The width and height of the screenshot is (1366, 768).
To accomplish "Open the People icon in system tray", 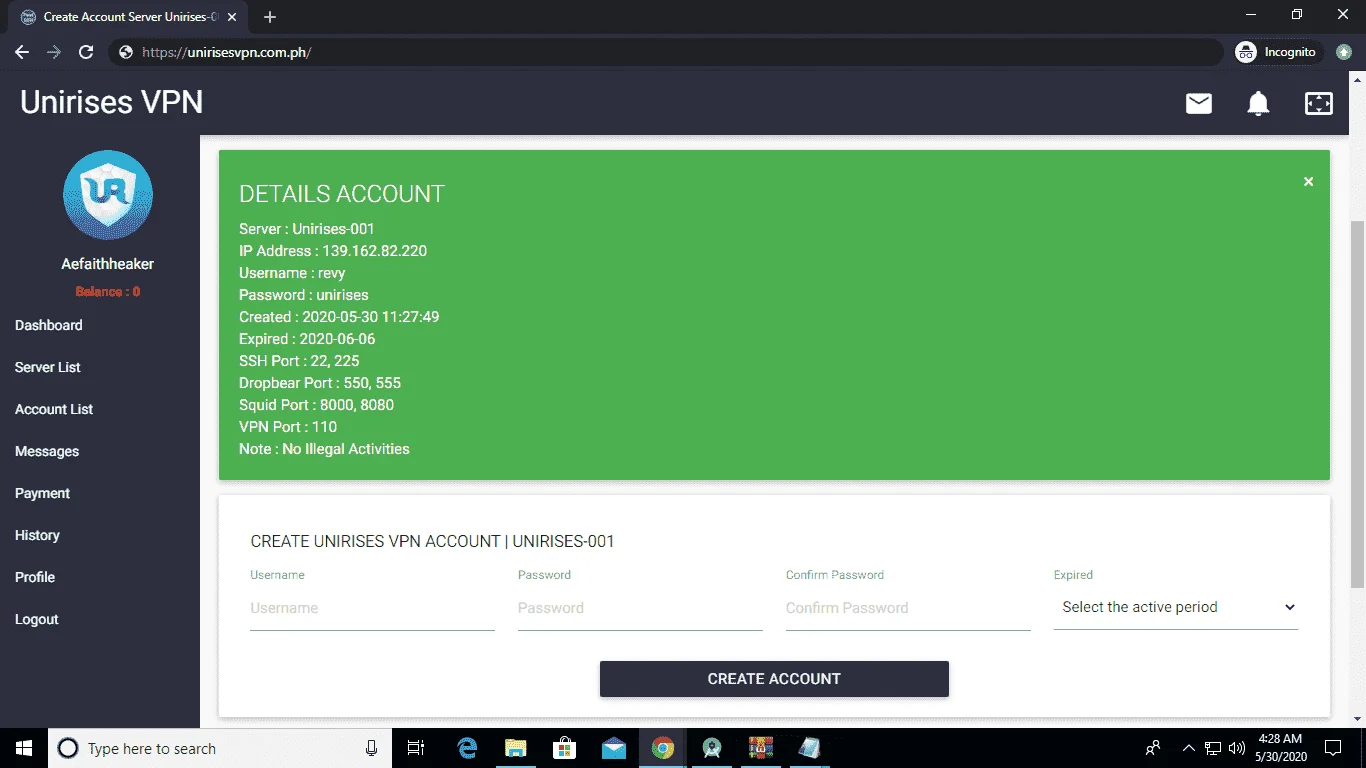I will [1153, 748].
